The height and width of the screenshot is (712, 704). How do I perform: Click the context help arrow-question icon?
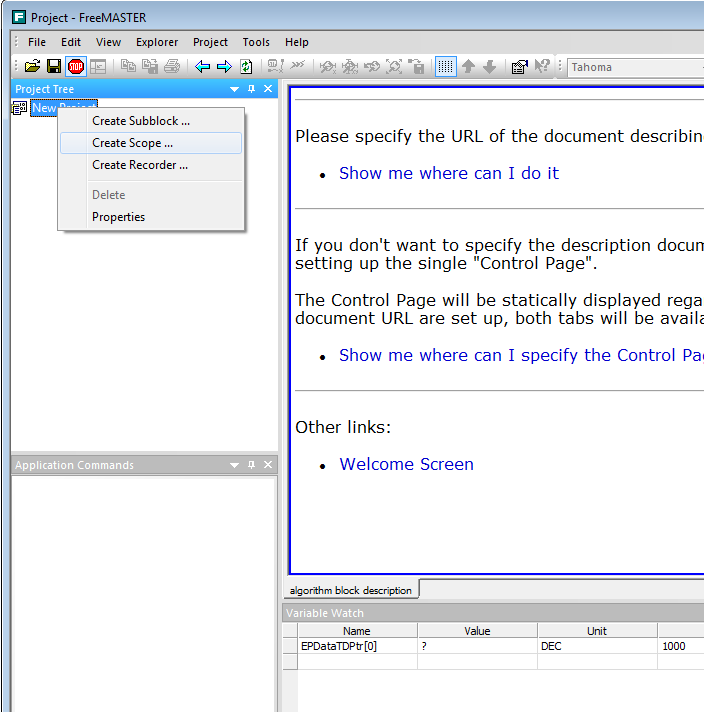coord(542,67)
